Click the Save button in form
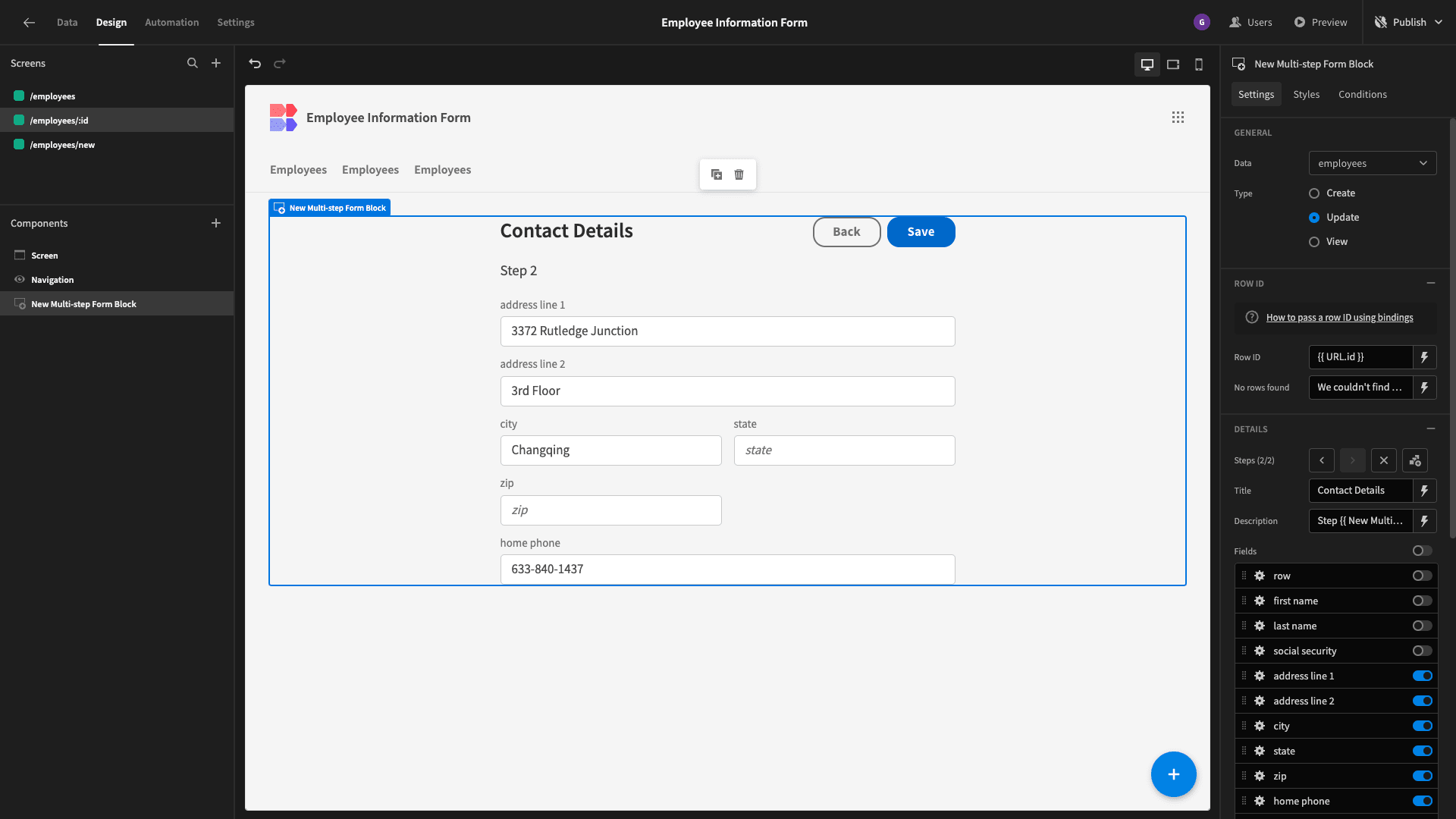This screenshot has height=819, width=1456. point(921,232)
